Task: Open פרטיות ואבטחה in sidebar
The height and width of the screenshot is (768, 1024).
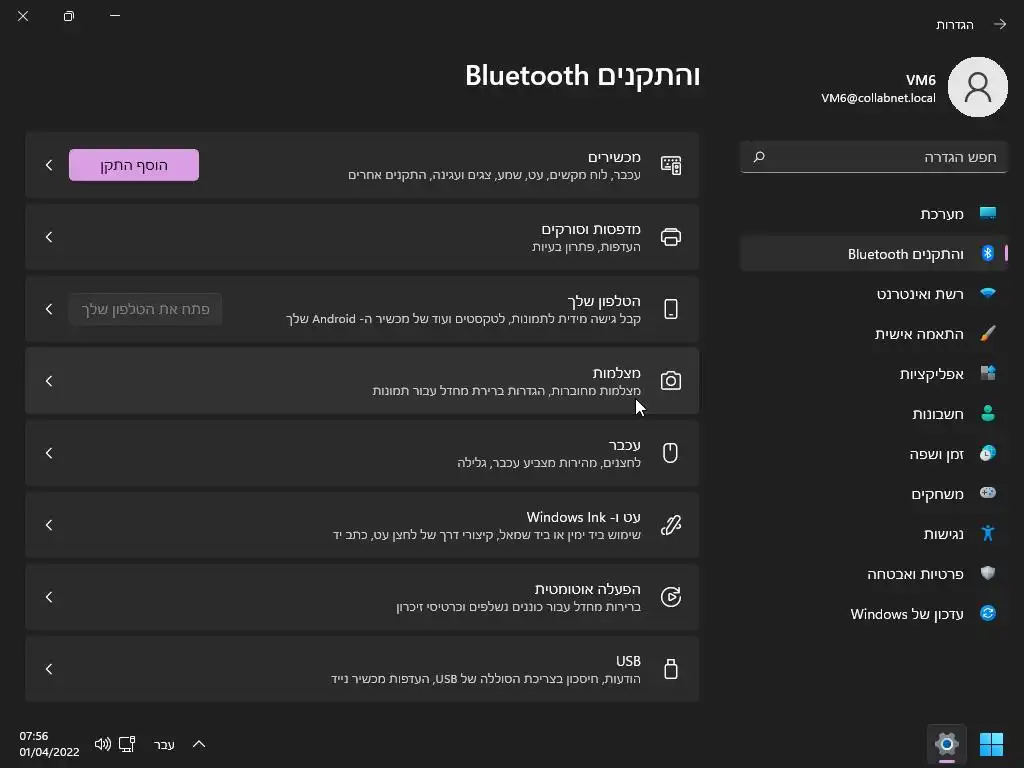Action: point(874,573)
